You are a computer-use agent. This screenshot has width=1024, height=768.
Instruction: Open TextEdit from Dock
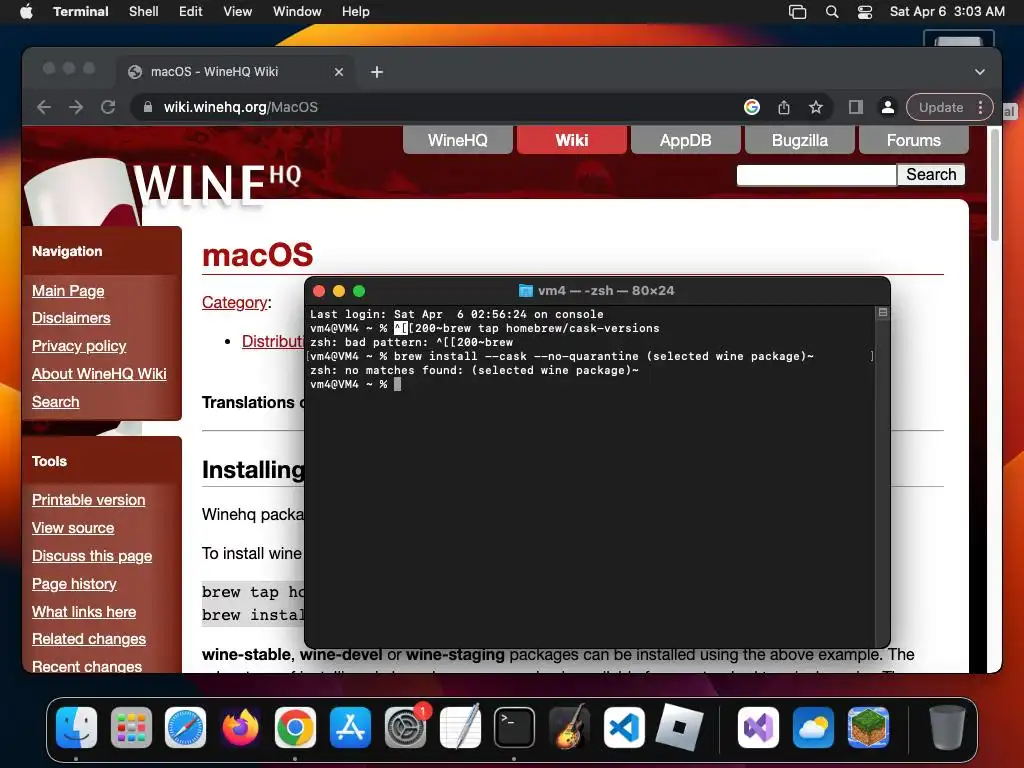460,728
